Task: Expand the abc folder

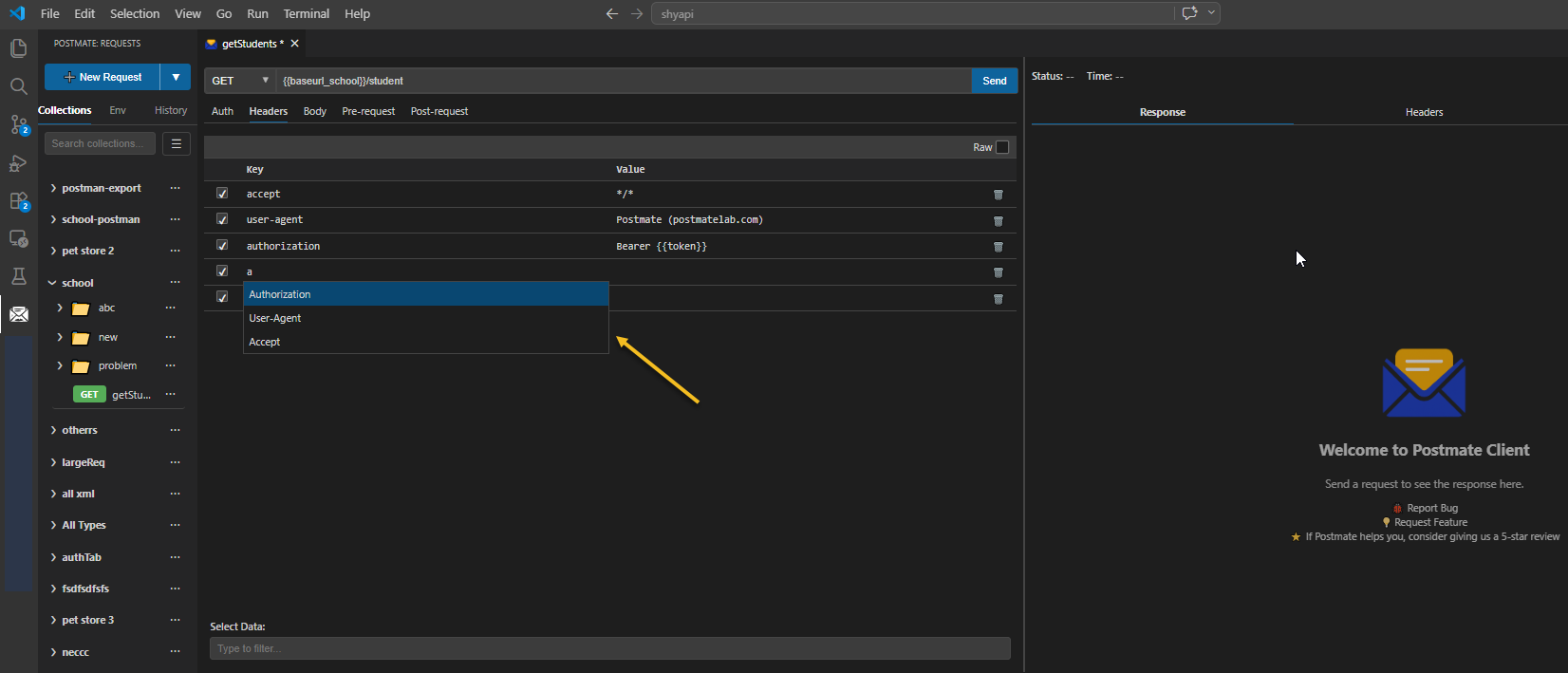Action: (60, 308)
